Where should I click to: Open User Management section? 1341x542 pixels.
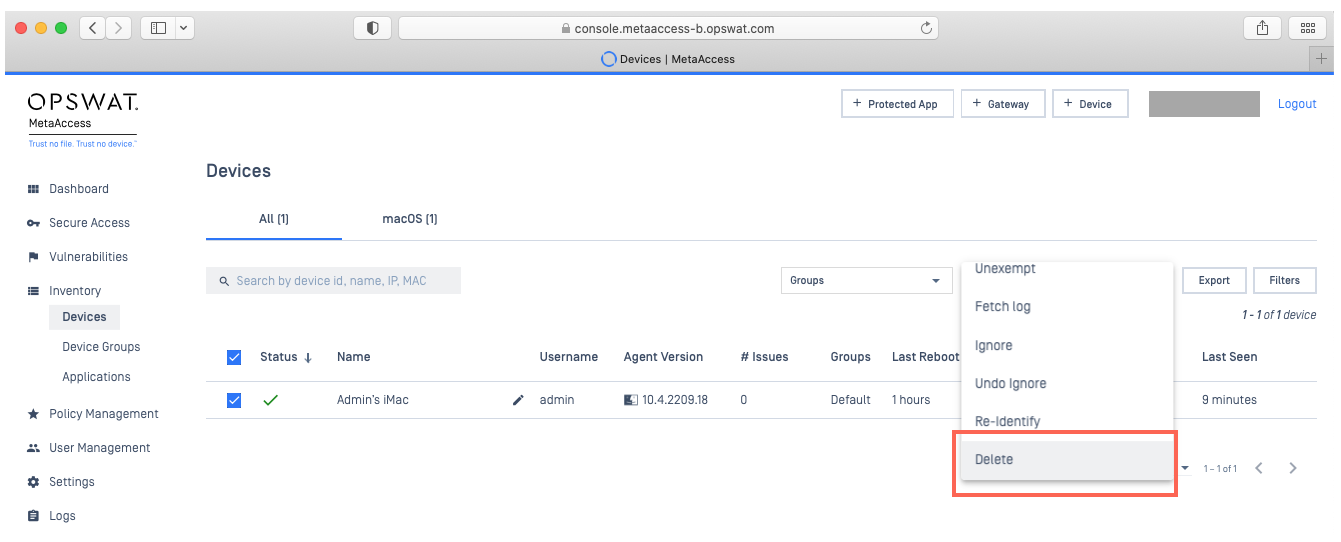pos(100,448)
